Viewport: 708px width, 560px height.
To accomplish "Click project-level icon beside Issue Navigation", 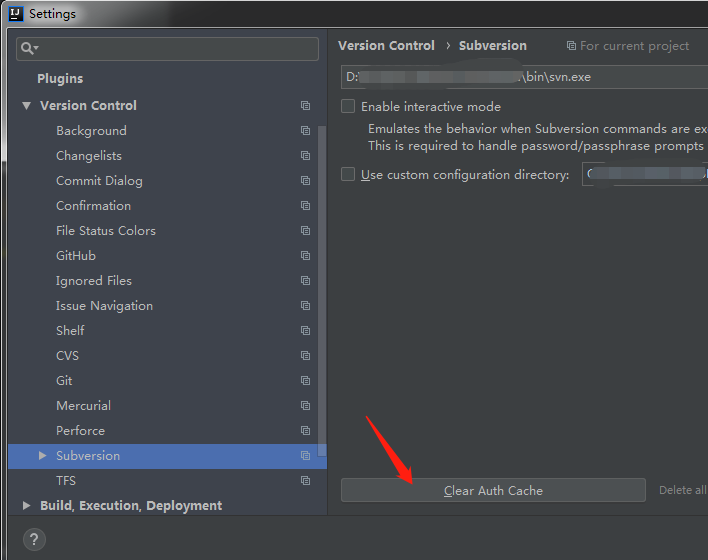I will click(306, 306).
